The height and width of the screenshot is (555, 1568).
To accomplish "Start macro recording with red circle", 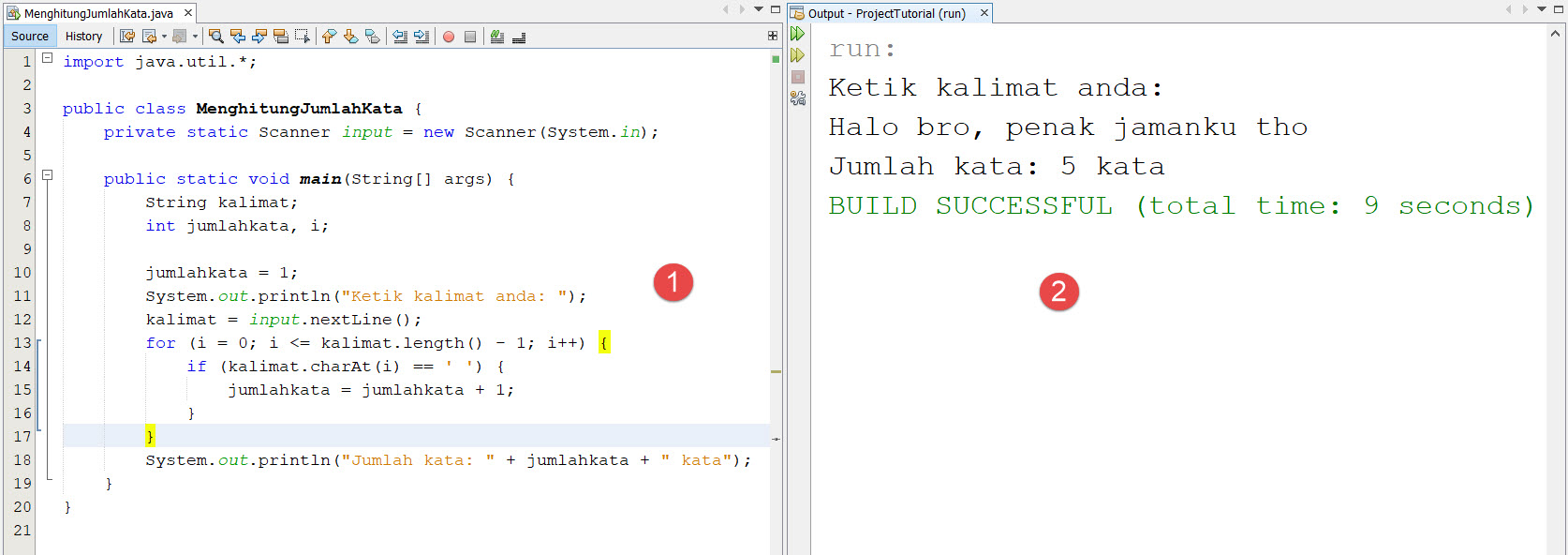I will pos(449,37).
